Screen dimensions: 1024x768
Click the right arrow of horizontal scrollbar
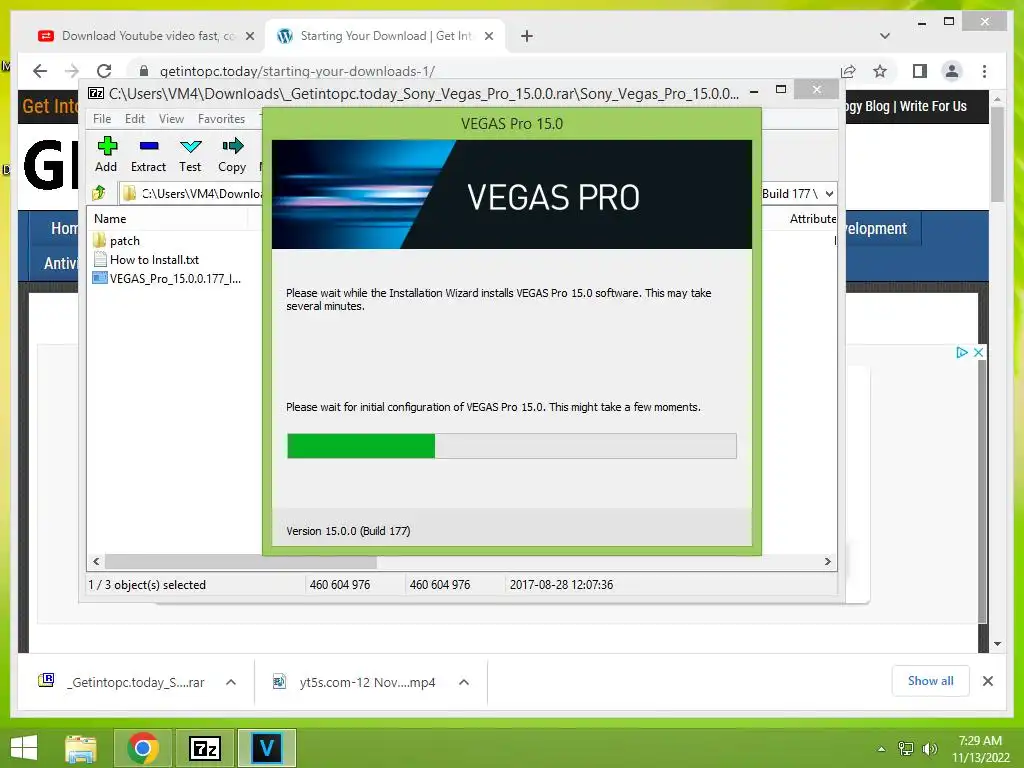coord(827,562)
